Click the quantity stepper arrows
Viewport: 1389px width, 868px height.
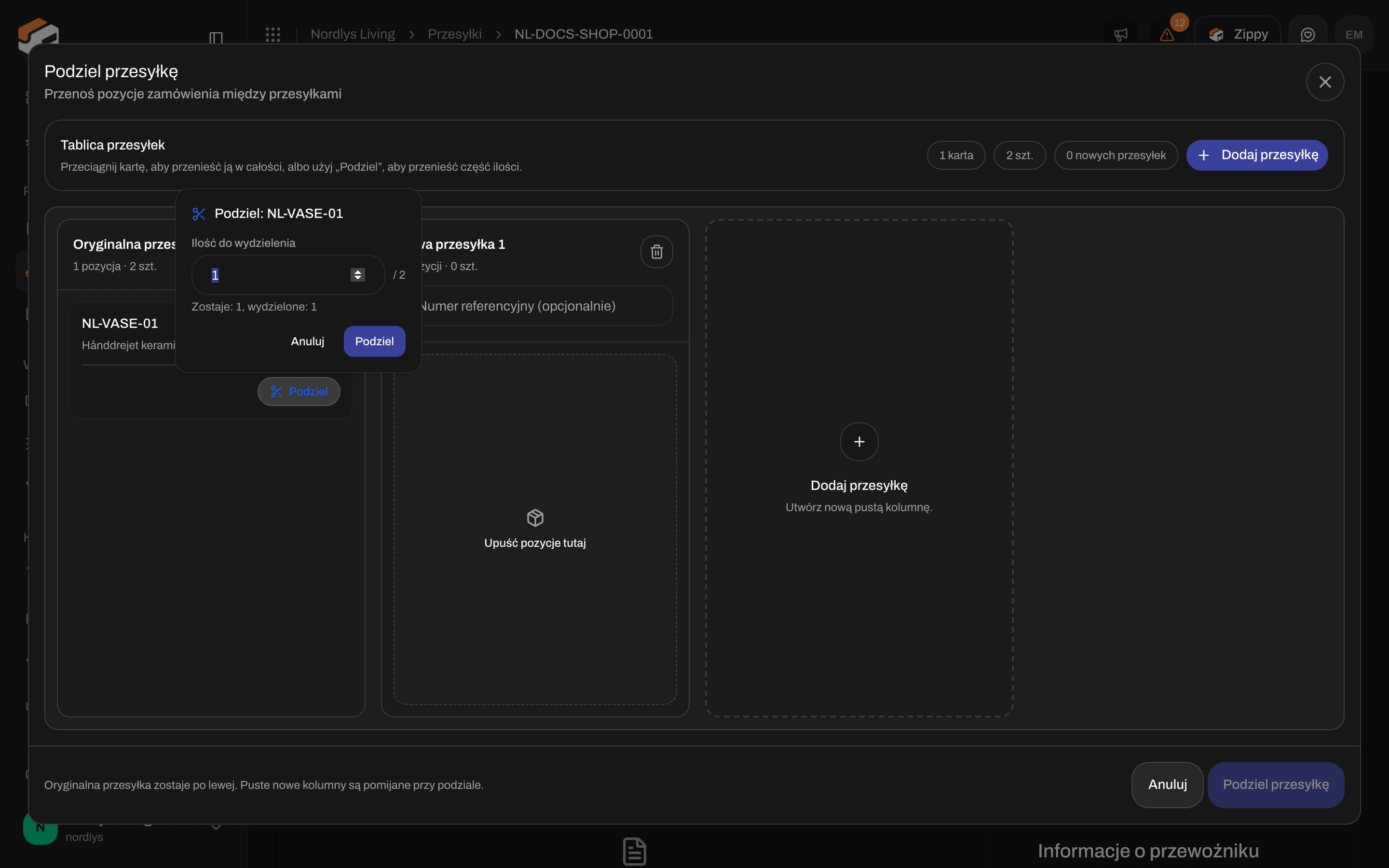(x=357, y=275)
